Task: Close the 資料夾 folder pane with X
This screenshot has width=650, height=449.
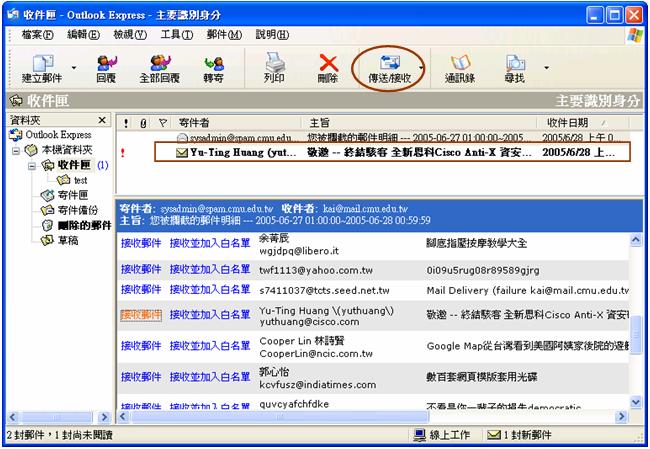Action: (x=102, y=120)
